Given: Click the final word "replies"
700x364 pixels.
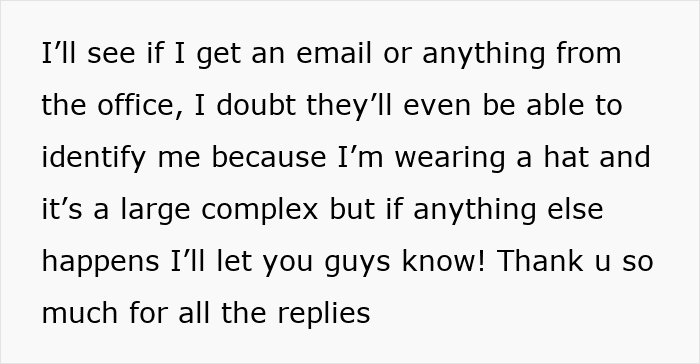Looking at the screenshot, I should [324, 314].
